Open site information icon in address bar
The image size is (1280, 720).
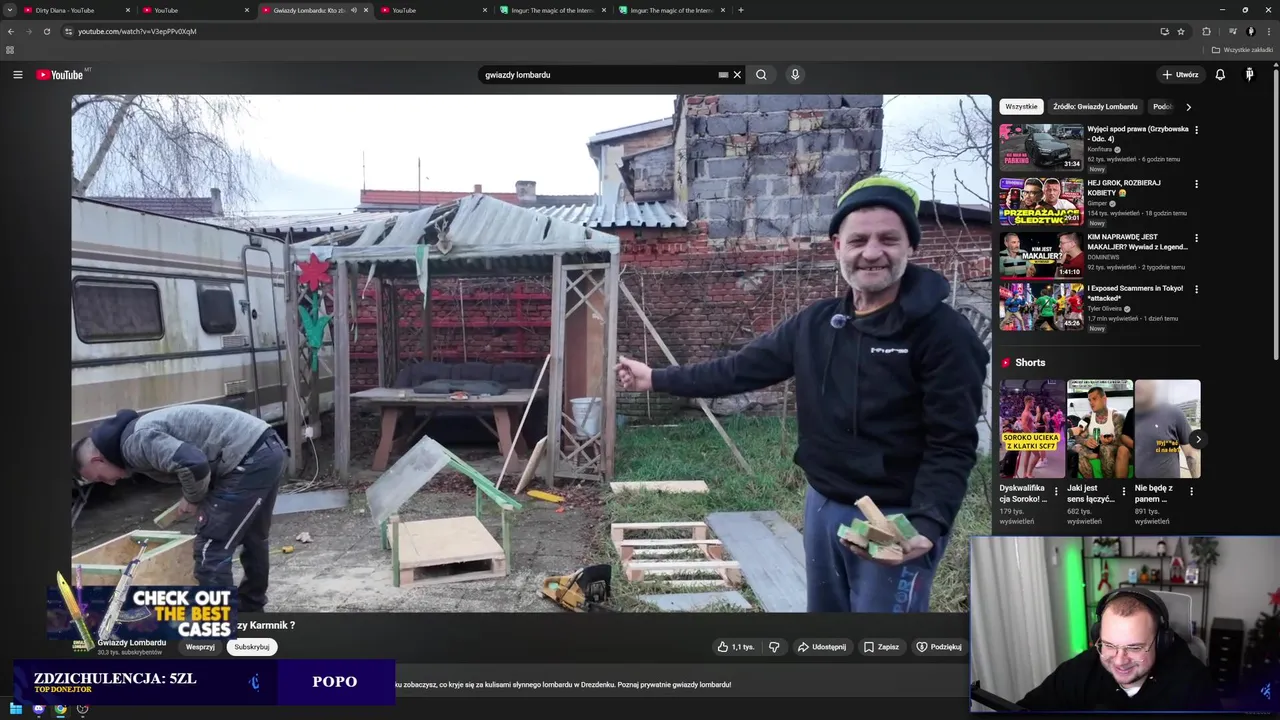pos(68,31)
